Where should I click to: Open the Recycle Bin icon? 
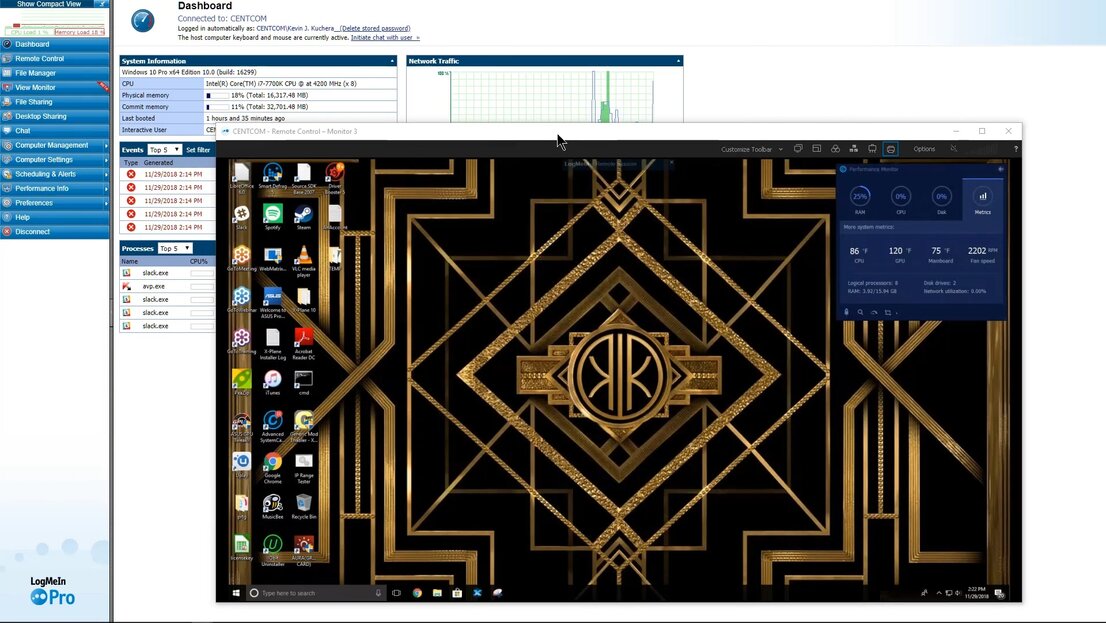coord(304,504)
